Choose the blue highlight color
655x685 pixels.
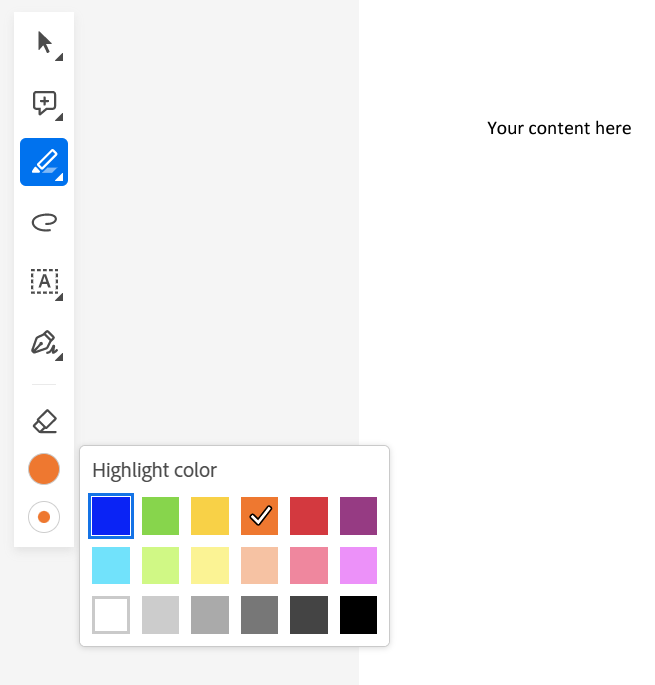tap(110, 516)
